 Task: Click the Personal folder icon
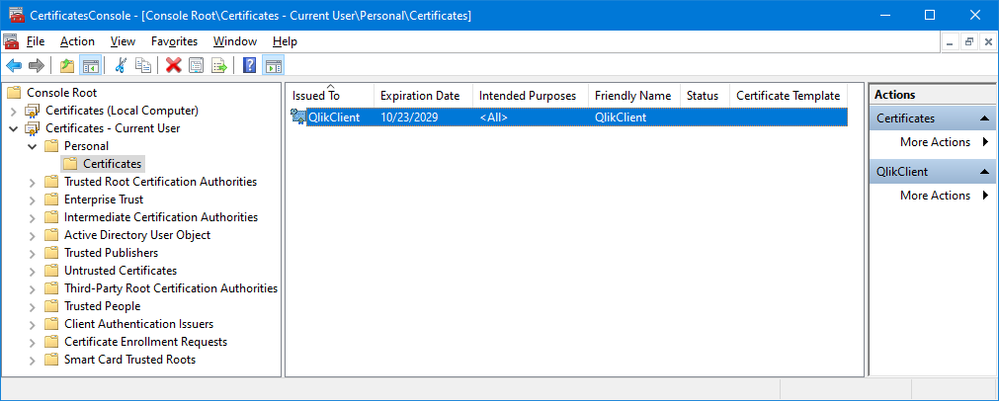pos(52,146)
